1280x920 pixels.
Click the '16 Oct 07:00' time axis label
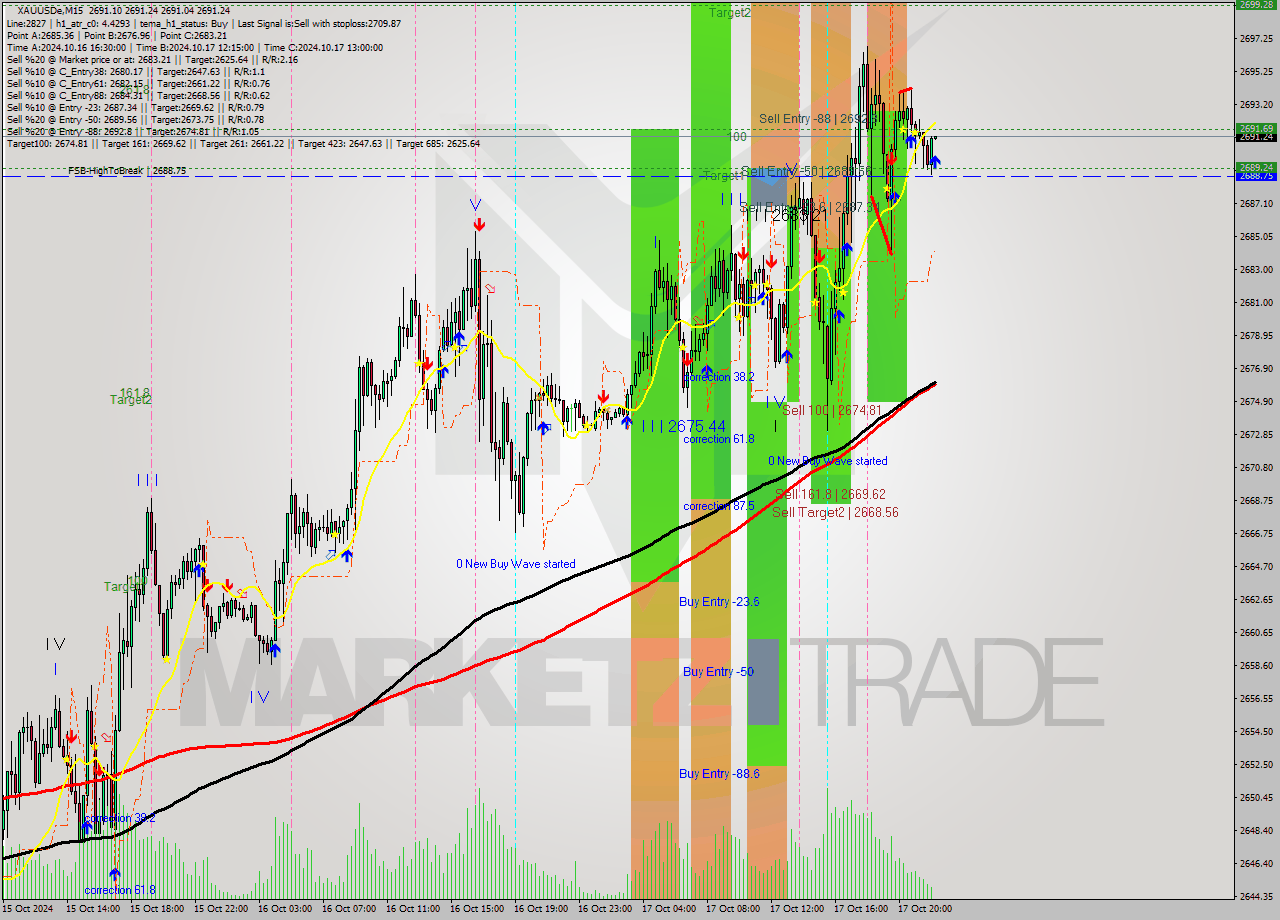pos(348,909)
